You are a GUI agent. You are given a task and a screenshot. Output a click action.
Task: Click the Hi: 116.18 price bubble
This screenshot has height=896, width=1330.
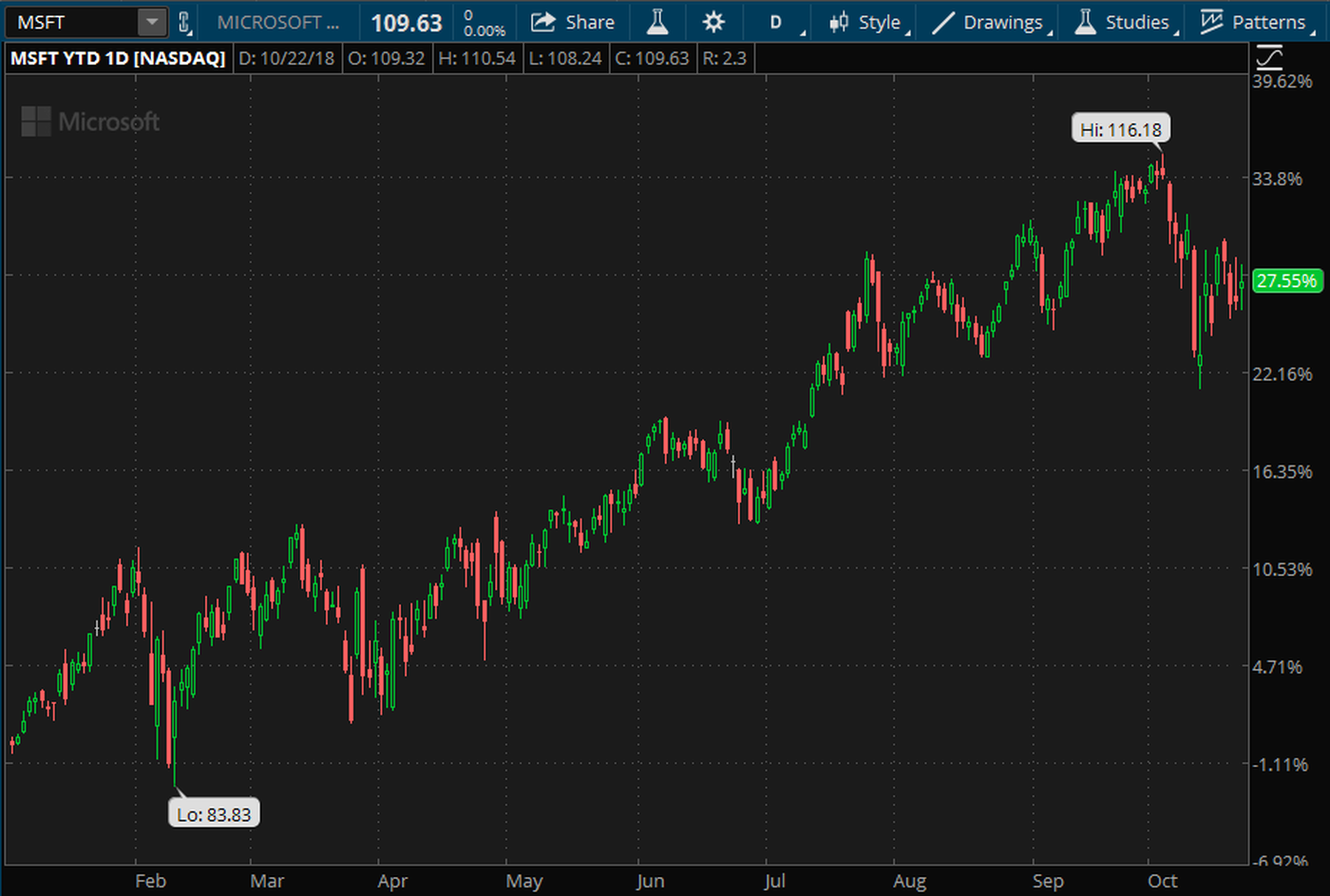click(1121, 129)
